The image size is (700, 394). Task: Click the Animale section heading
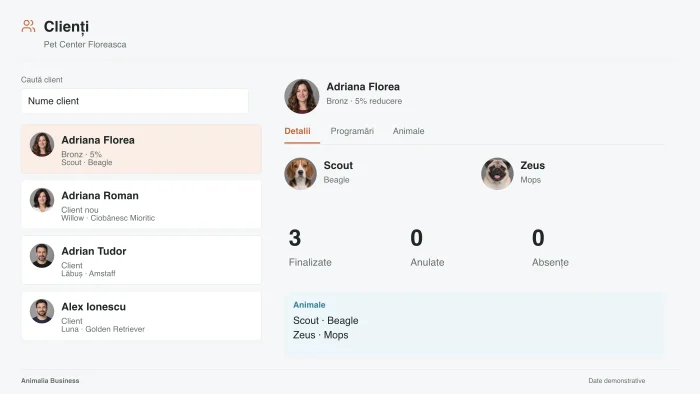pyautogui.click(x=309, y=305)
